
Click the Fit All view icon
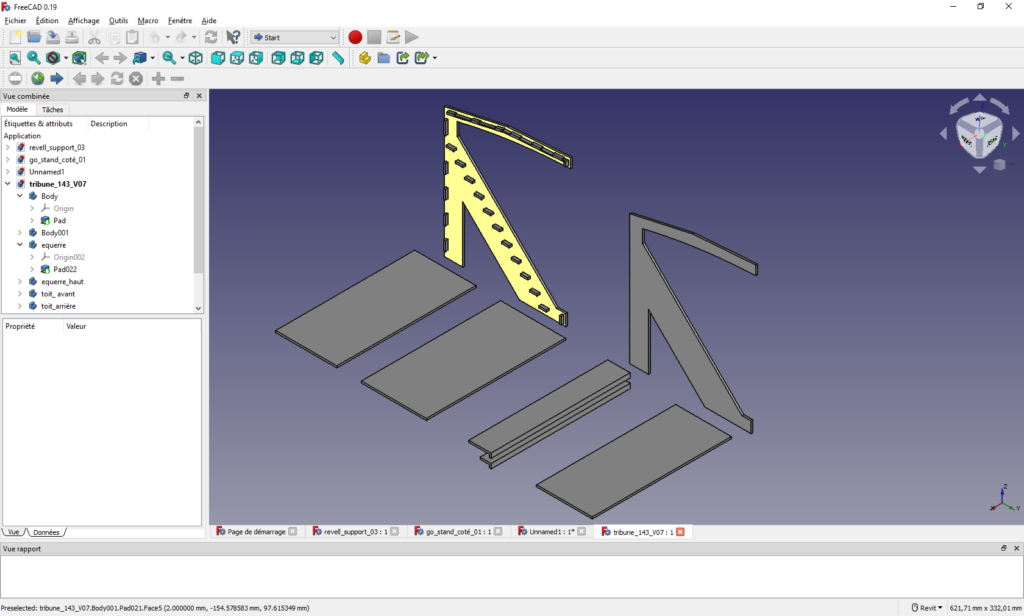pyautogui.click(x=14, y=58)
